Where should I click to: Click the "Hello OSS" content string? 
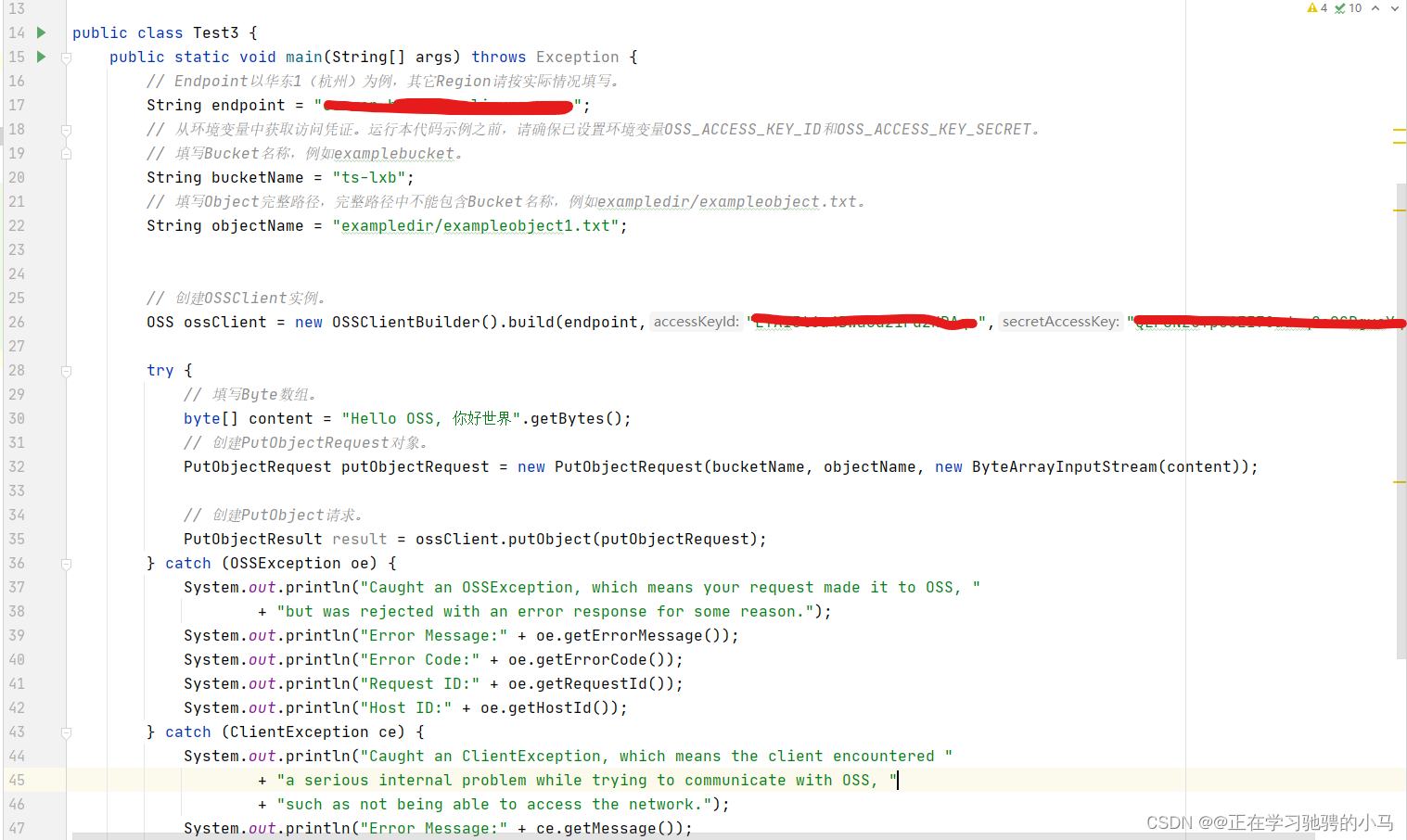pos(431,418)
